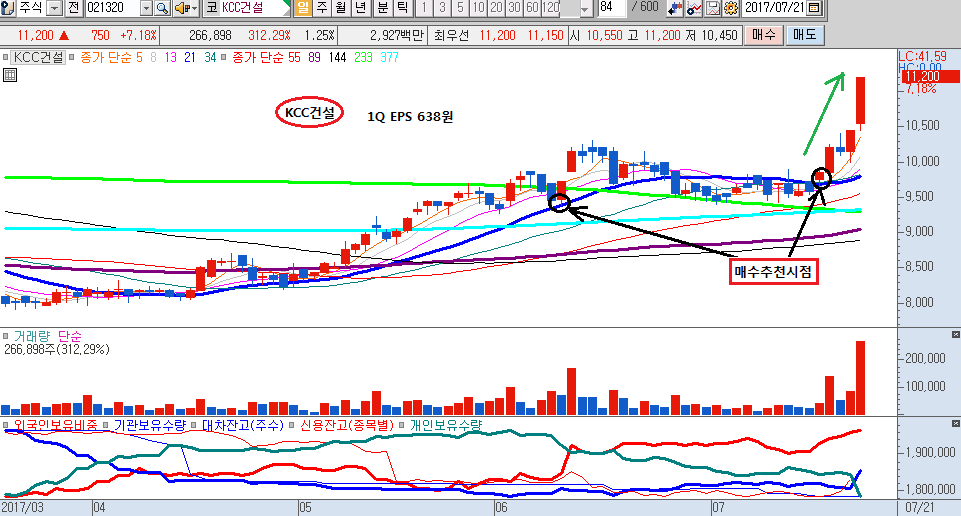Click the moving average 21 label
961x516 pixels.
coord(190,58)
